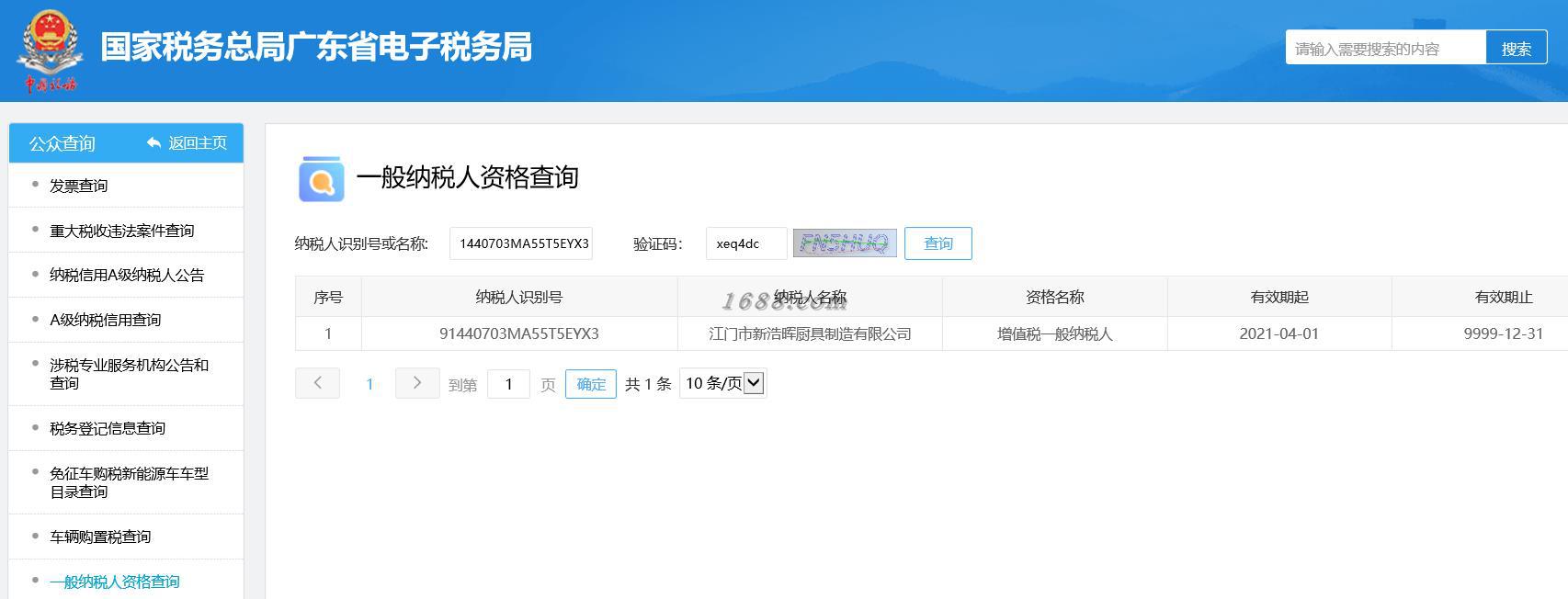Click cell 91440703MA55T5EYX3
Screen dimensions: 1568x599
[x=519, y=333]
